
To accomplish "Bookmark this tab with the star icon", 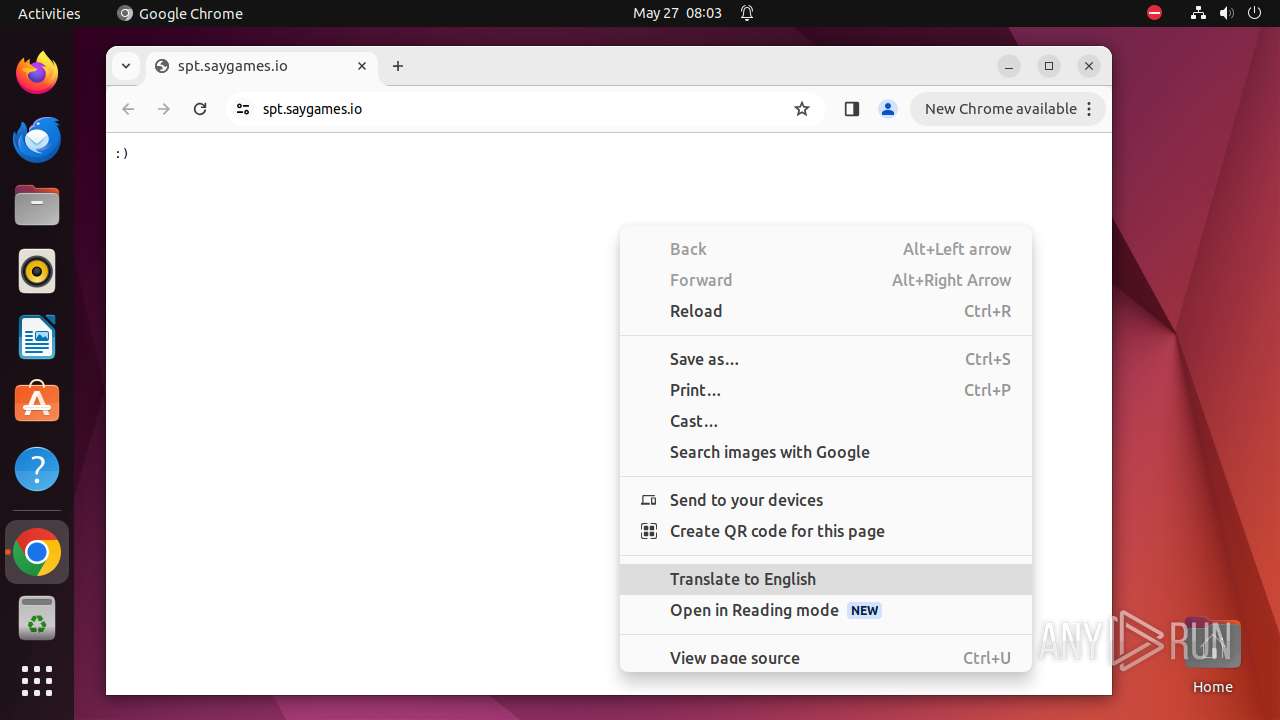I will tap(802, 109).
